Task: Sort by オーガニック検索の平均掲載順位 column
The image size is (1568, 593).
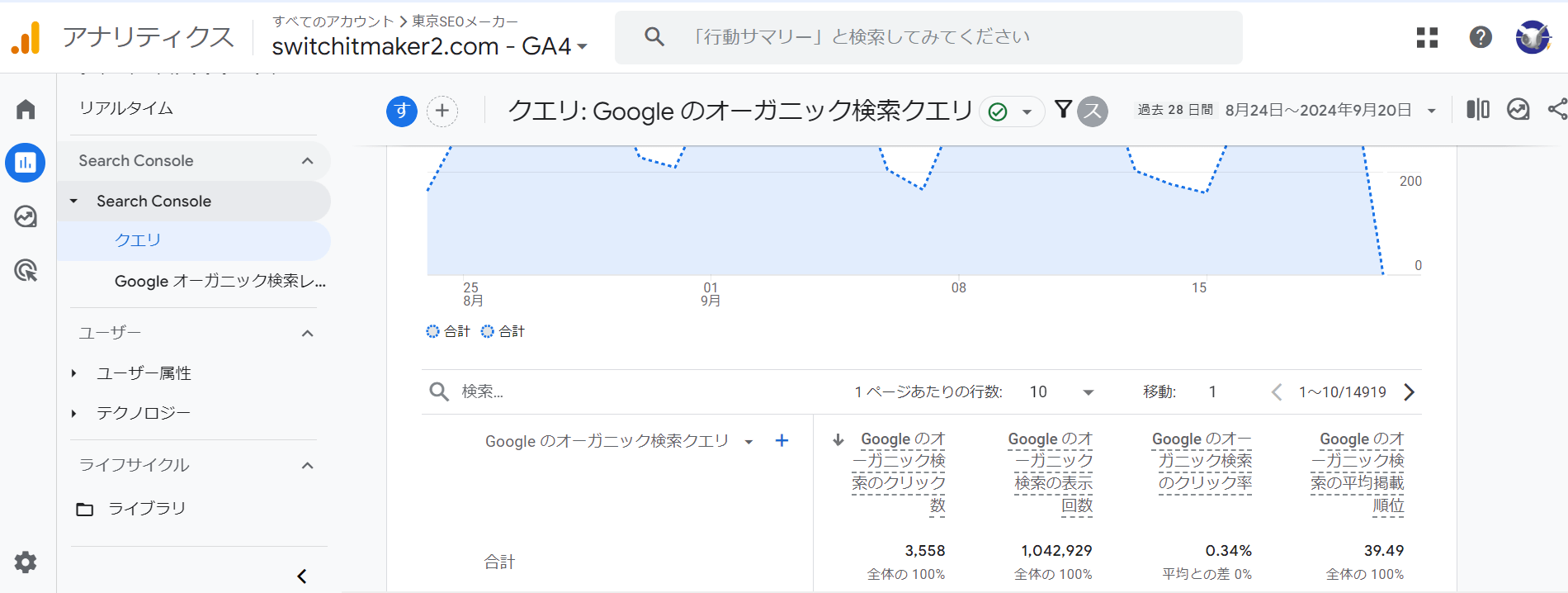Action: point(1358,472)
